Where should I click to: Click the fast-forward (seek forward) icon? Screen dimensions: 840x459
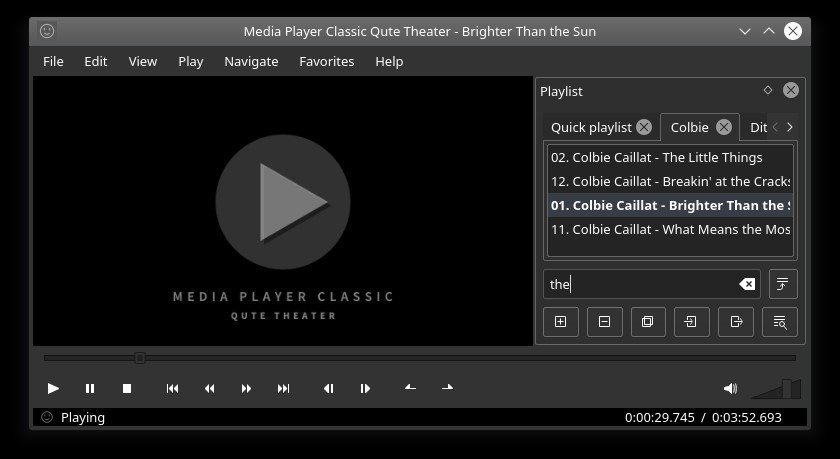click(x=246, y=388)
